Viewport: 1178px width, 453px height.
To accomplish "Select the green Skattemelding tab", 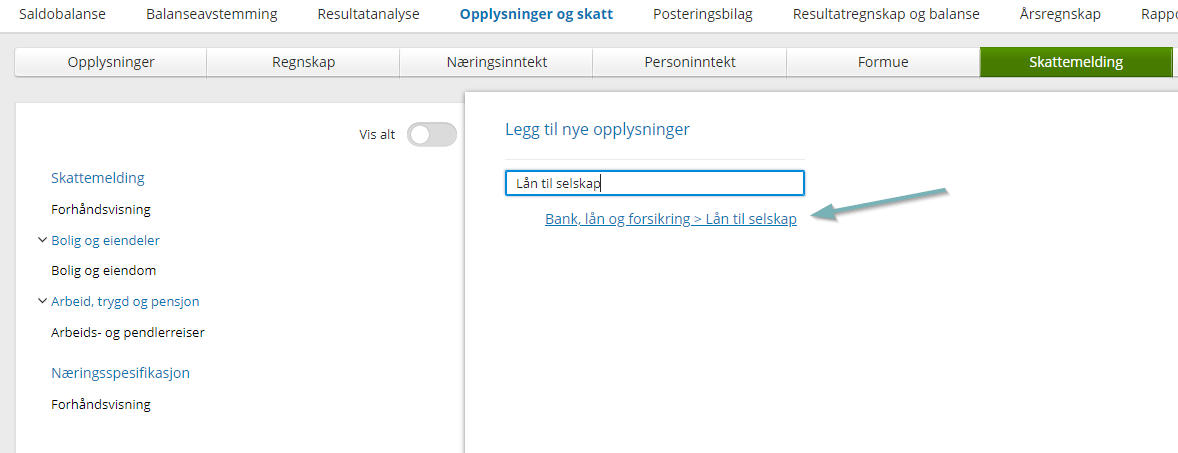I will click(x=1076, y=62).
